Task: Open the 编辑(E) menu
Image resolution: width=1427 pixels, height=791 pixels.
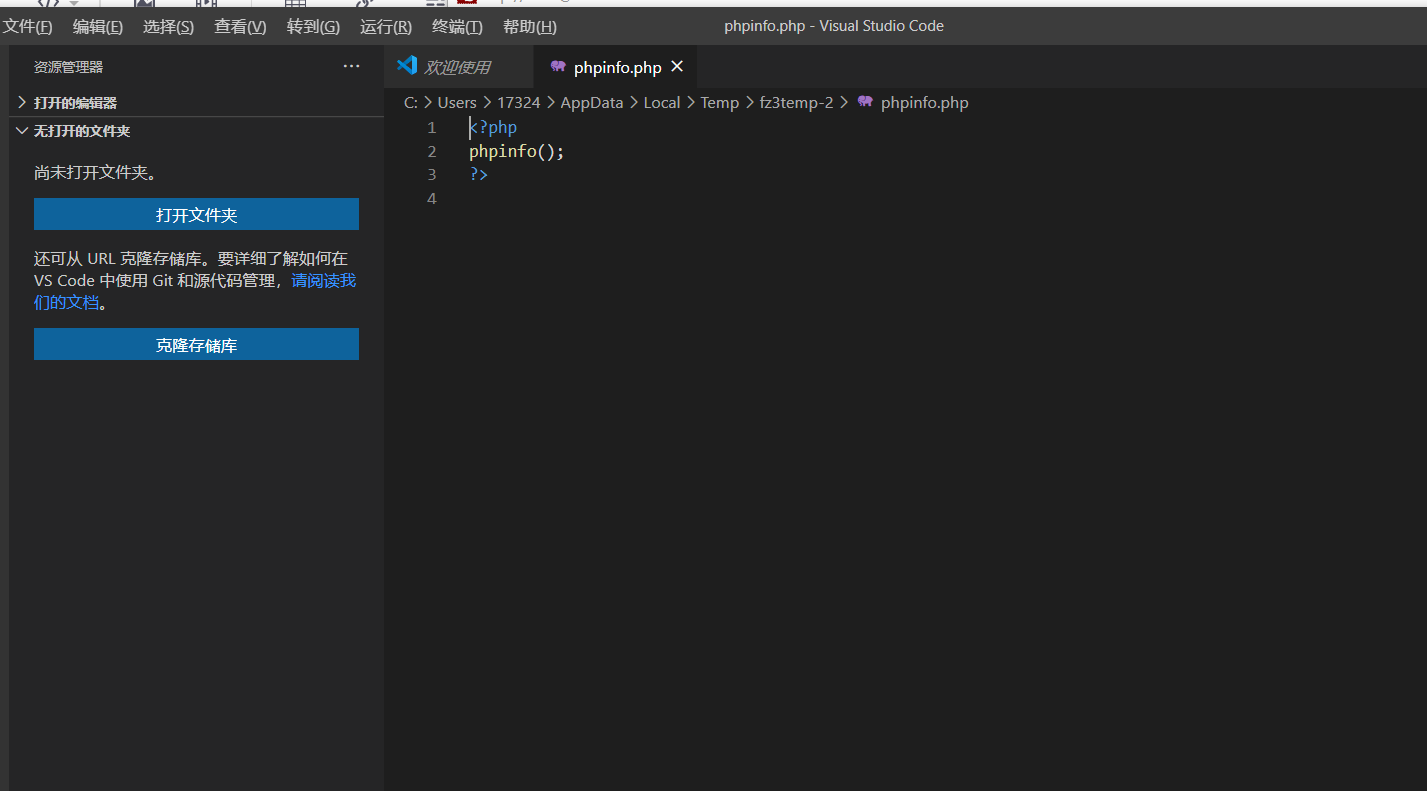Action: tap(98, 27)
